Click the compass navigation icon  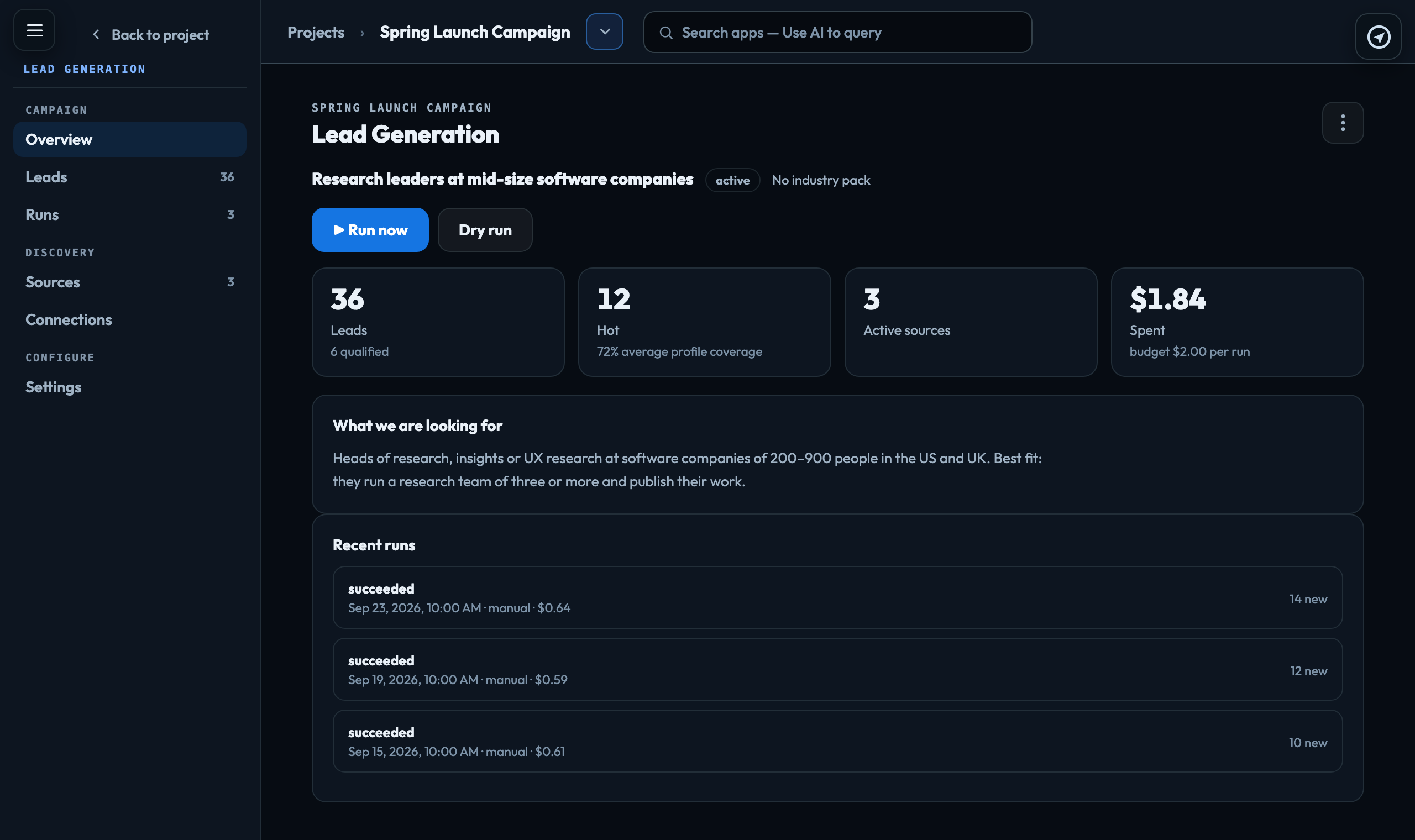point(1378,37)
